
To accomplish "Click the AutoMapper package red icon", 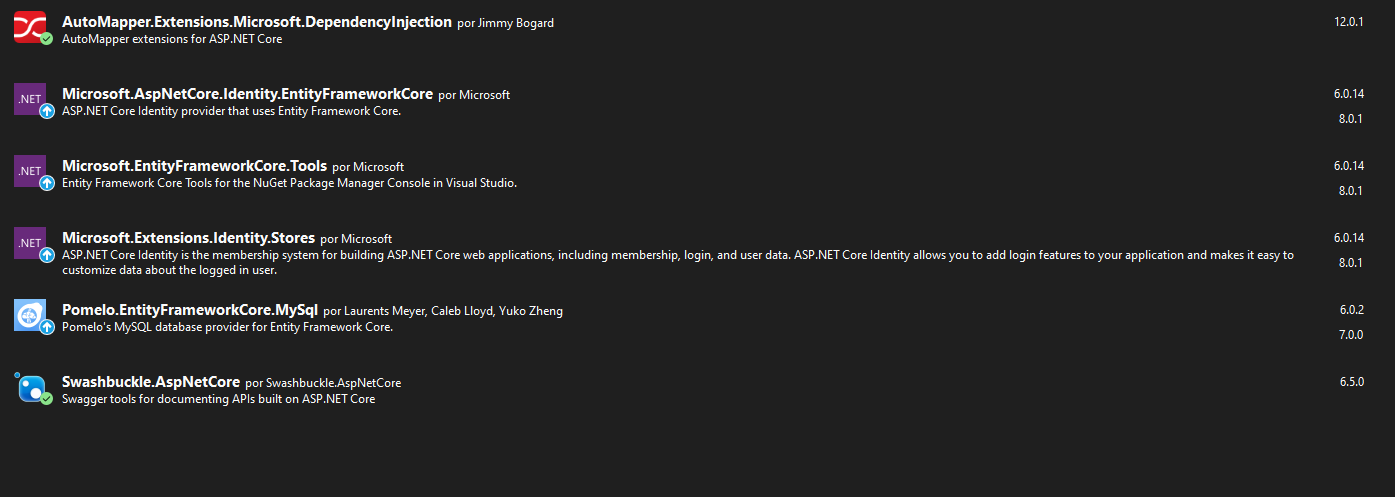I will (x=29, y=26).
